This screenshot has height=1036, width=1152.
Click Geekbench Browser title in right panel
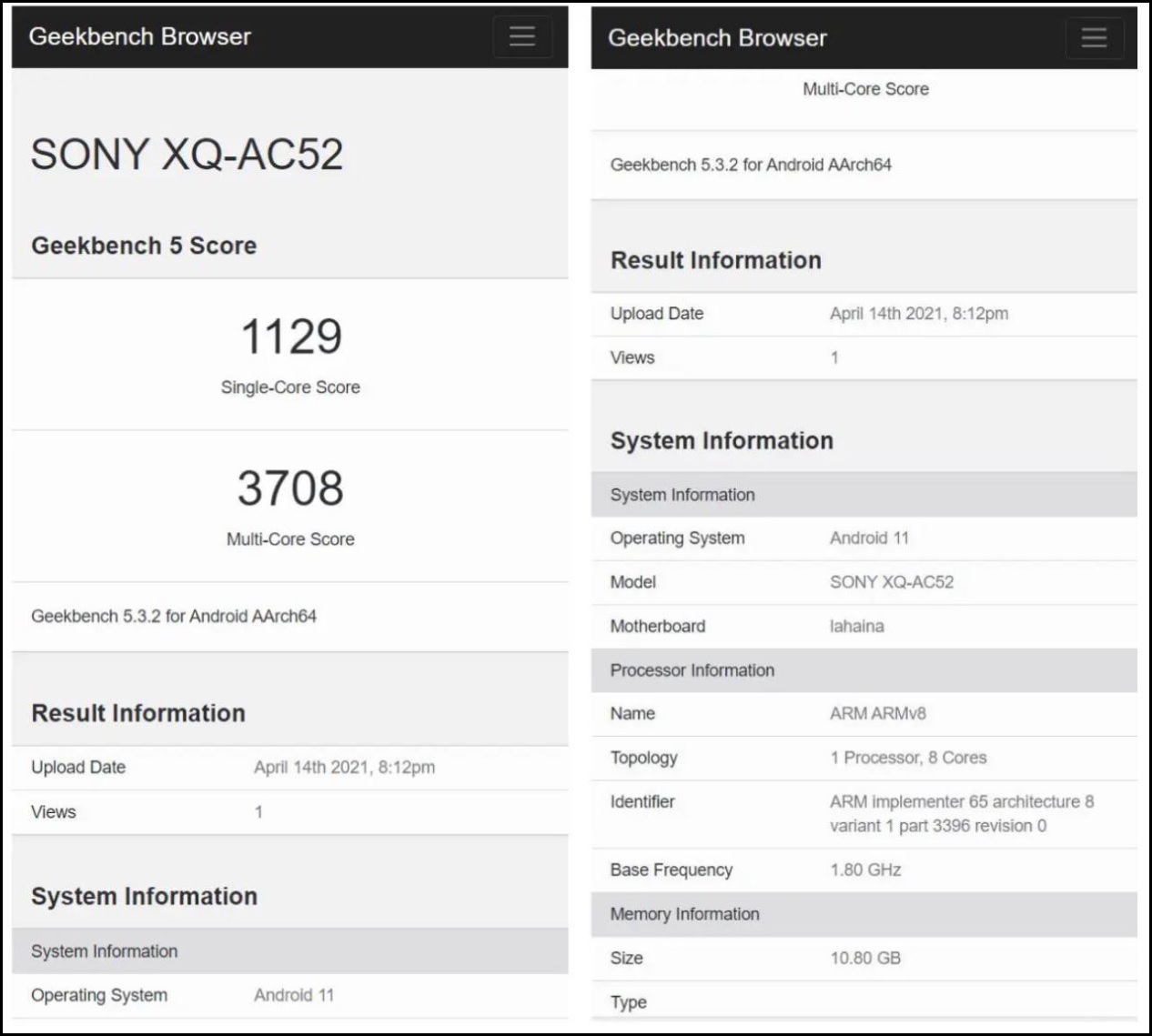717,38
